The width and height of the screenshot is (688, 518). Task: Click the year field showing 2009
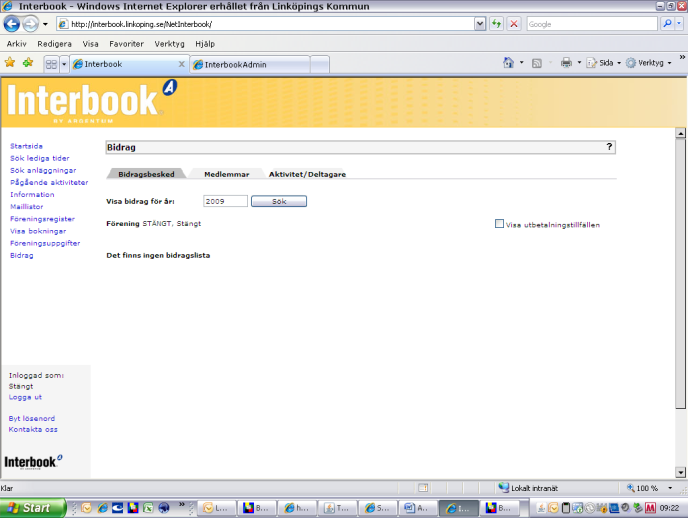click(225, 201)
